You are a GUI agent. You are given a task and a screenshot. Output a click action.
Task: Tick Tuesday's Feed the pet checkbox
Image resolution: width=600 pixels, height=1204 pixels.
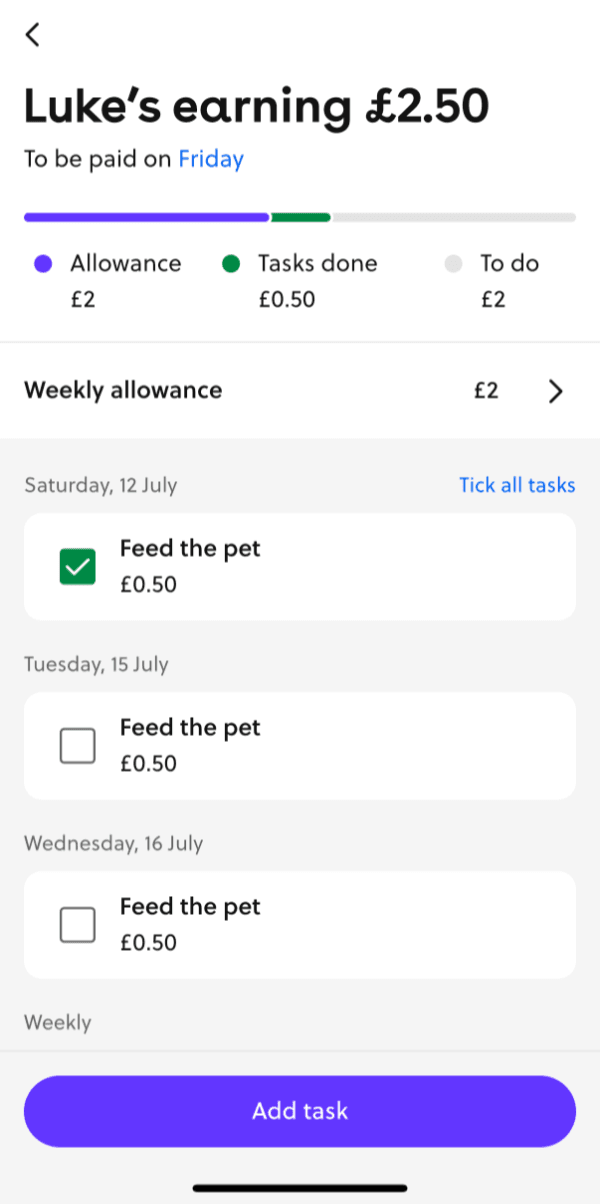tap(78, 746)
